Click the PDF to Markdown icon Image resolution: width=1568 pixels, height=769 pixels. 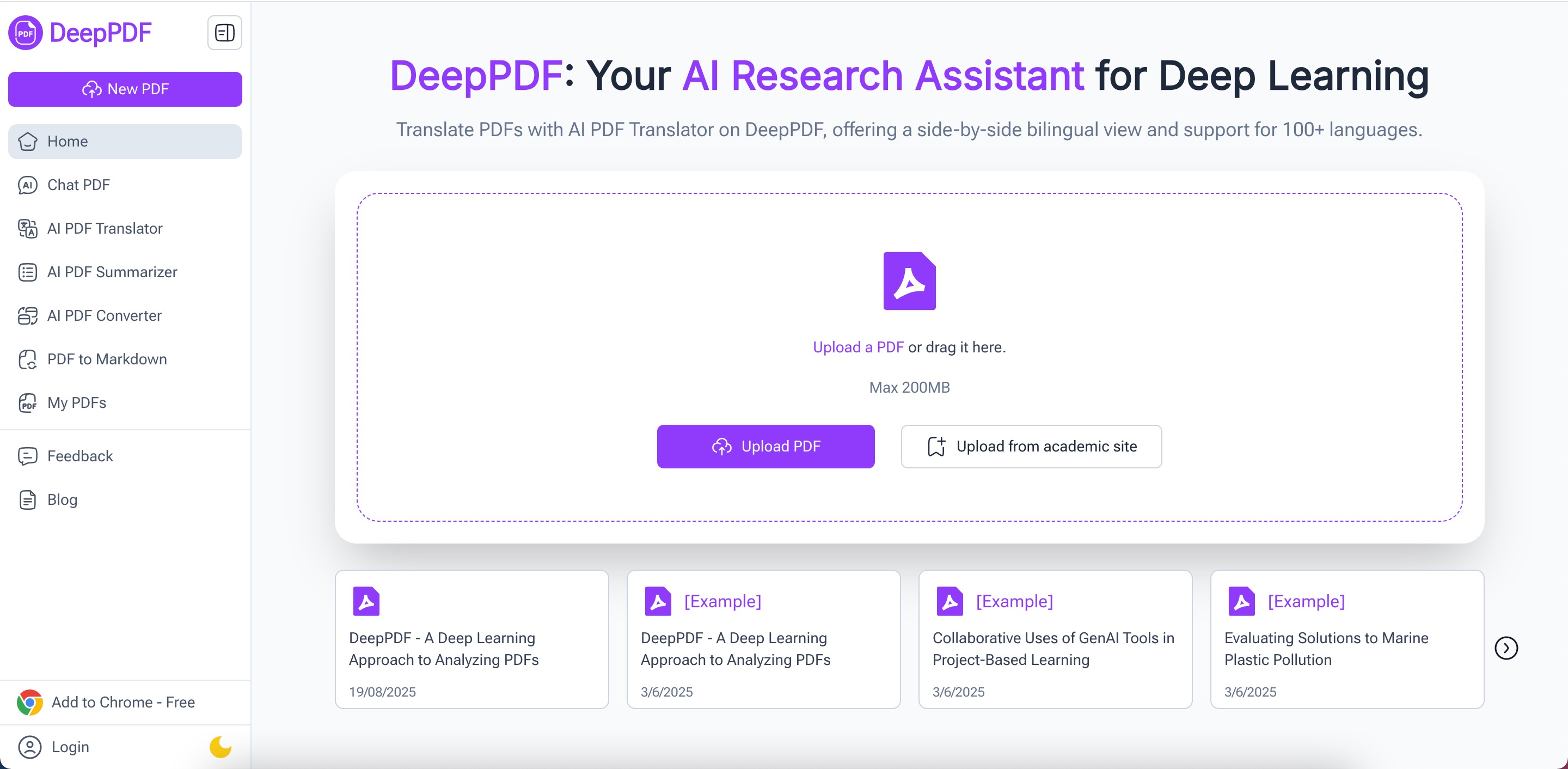click(27, 359)
